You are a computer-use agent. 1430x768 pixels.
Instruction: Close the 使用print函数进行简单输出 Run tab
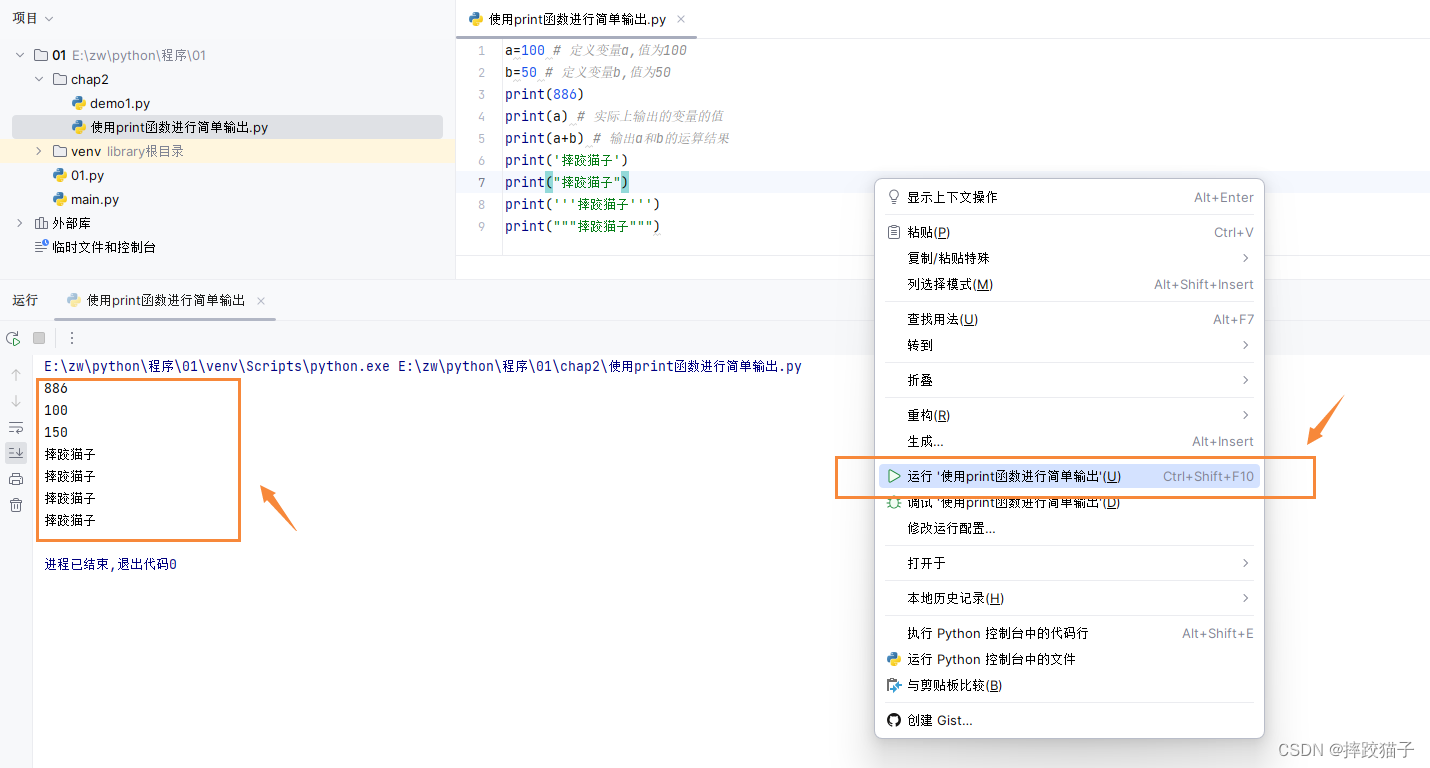(261, 300)
